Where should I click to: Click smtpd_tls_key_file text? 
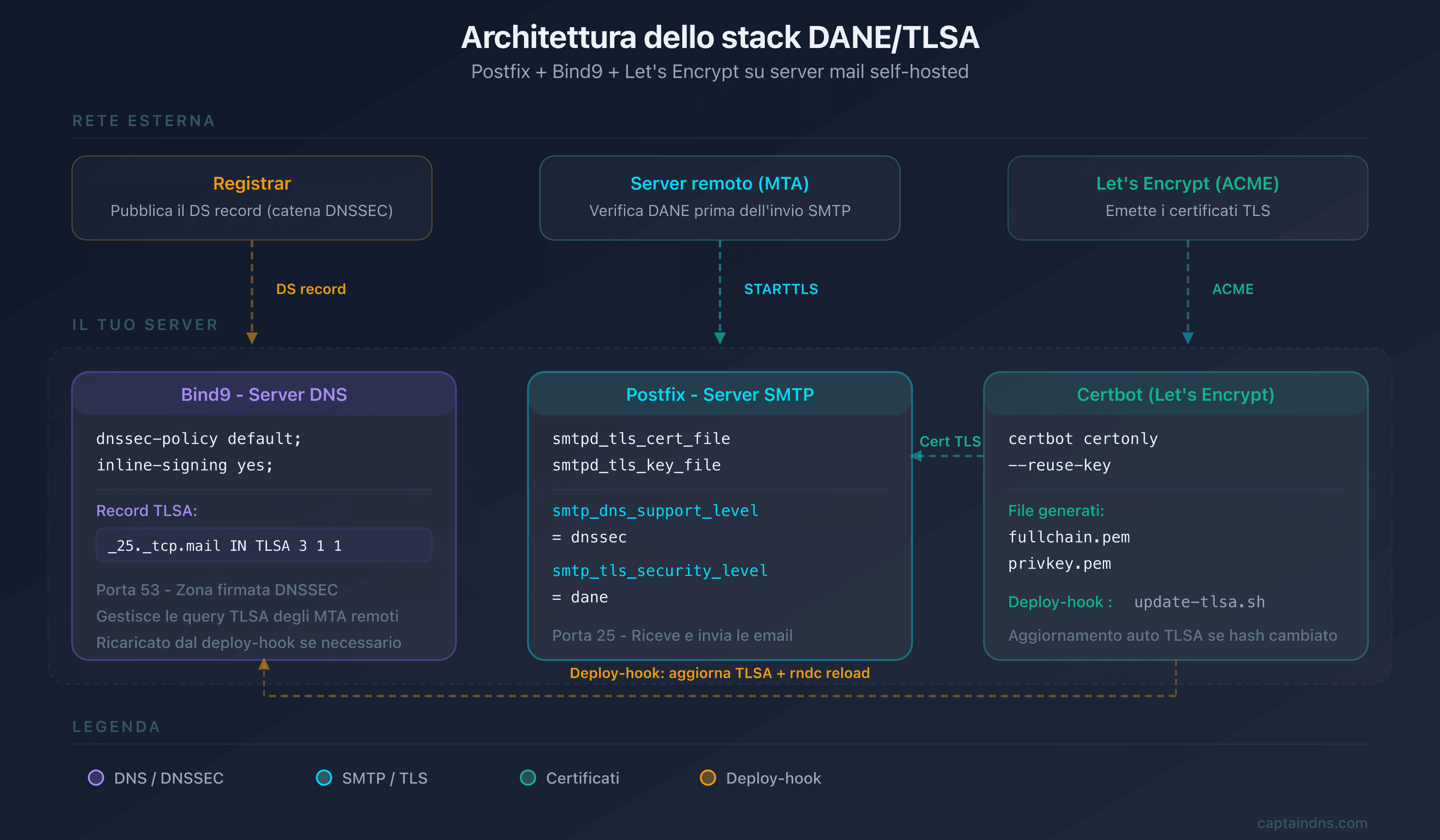(636, 465)
